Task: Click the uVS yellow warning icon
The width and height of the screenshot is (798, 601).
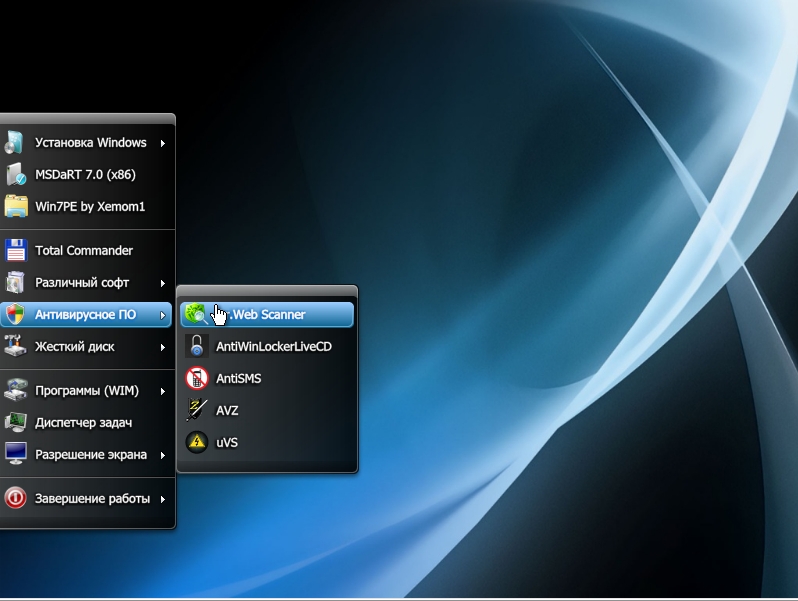Action: coord(196,443)
